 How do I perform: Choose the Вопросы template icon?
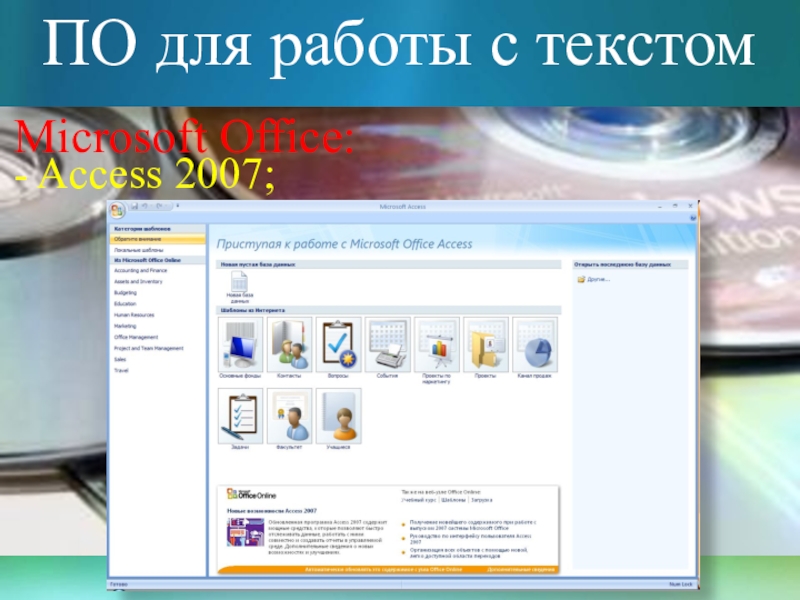(x=338, y=344)
